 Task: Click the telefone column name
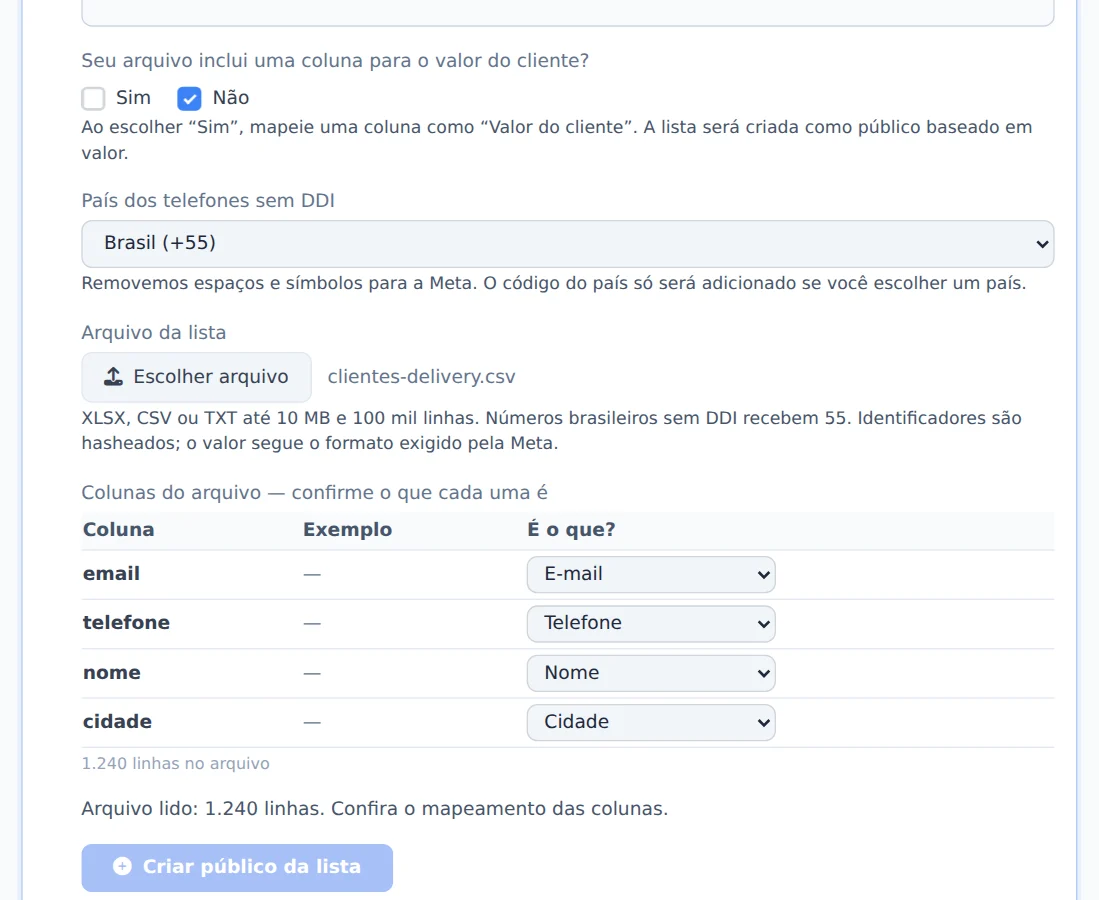point(126,623)
